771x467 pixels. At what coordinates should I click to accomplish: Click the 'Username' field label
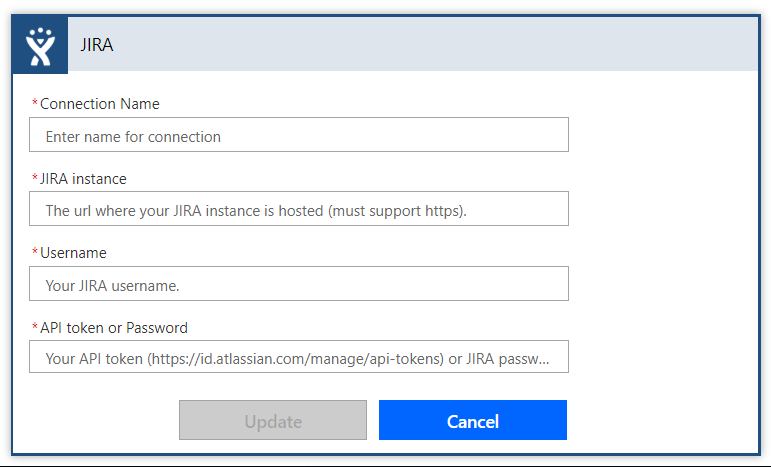(73, 253)
